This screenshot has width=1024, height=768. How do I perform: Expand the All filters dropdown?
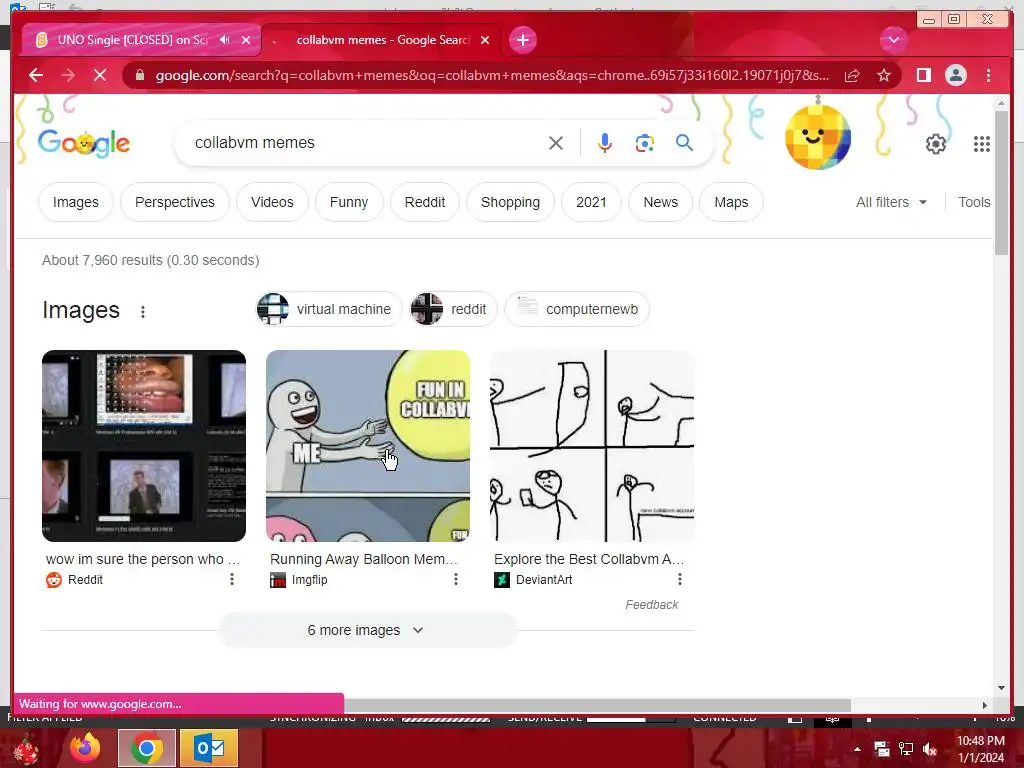(891, 202)
